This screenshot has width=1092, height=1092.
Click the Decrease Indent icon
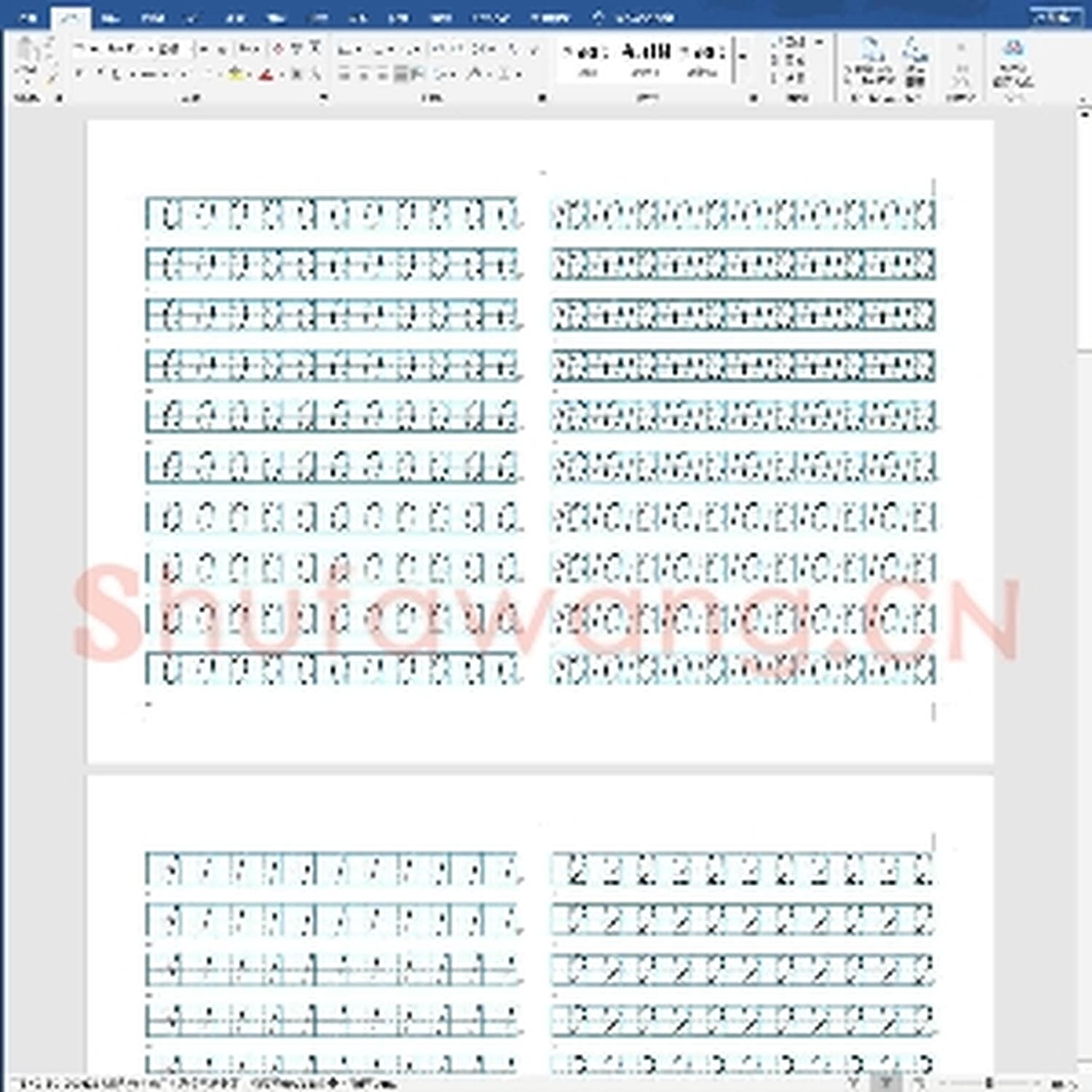tap(439, 50)
